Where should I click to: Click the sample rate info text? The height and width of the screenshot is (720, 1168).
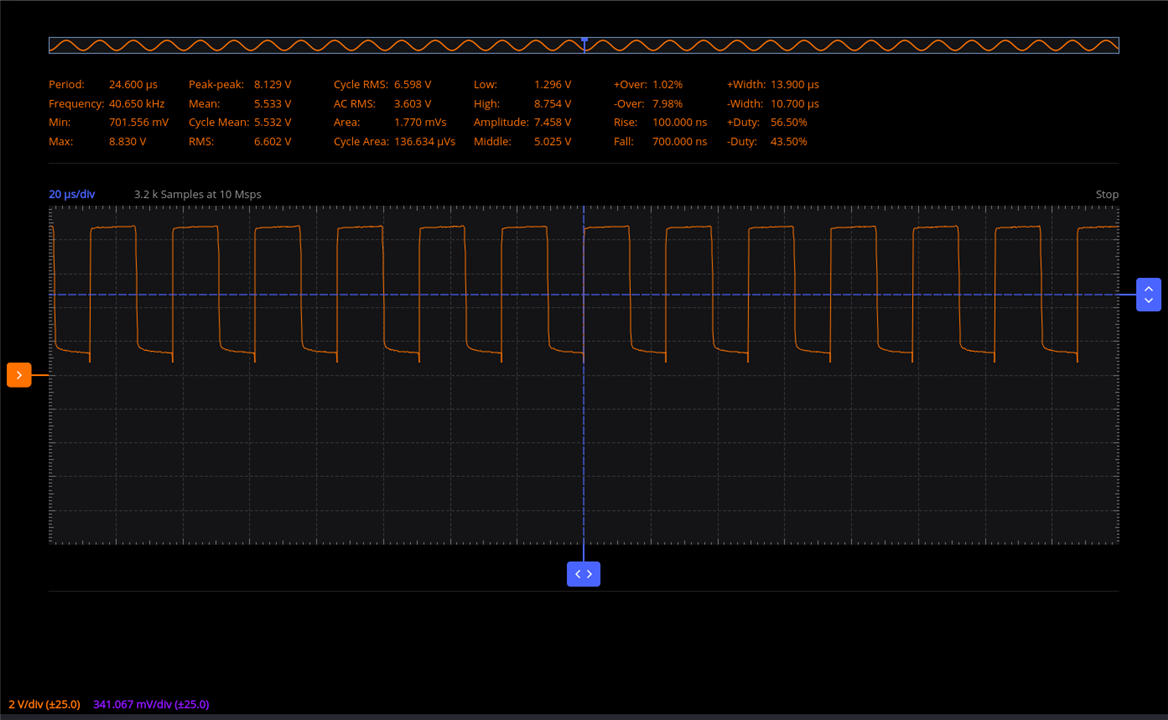pyautogui.click(x=197, y=194)
